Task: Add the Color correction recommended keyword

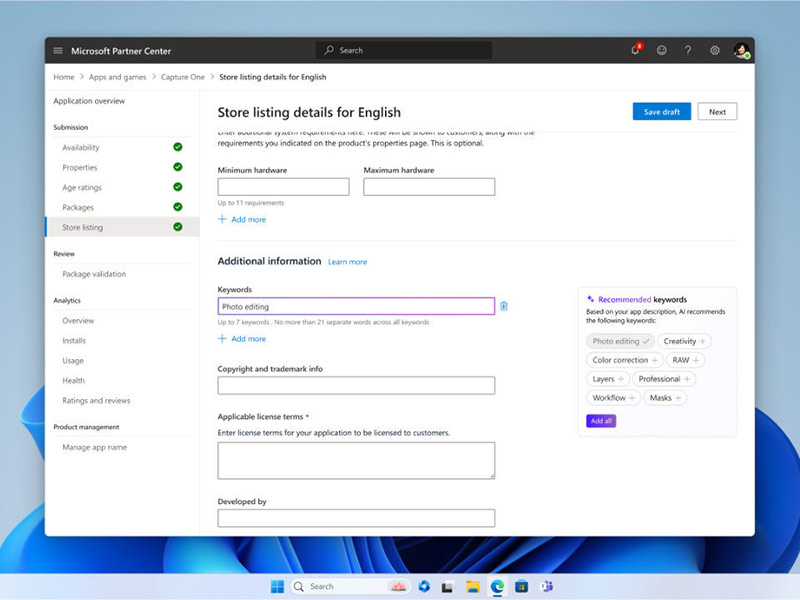Action: coord(625,360)
